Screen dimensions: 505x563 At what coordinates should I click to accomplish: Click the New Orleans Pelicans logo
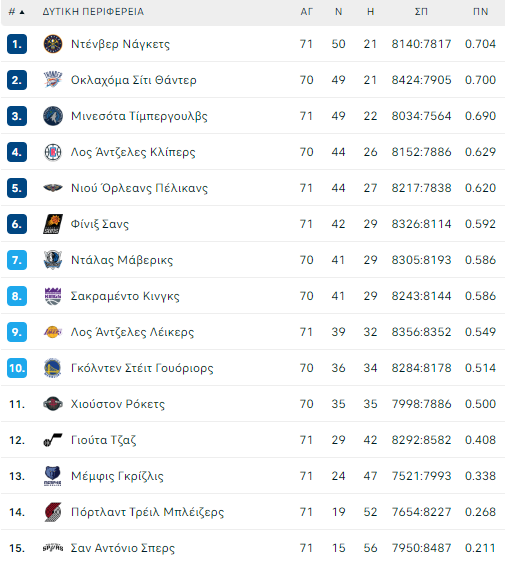click(x=53, y=188)
